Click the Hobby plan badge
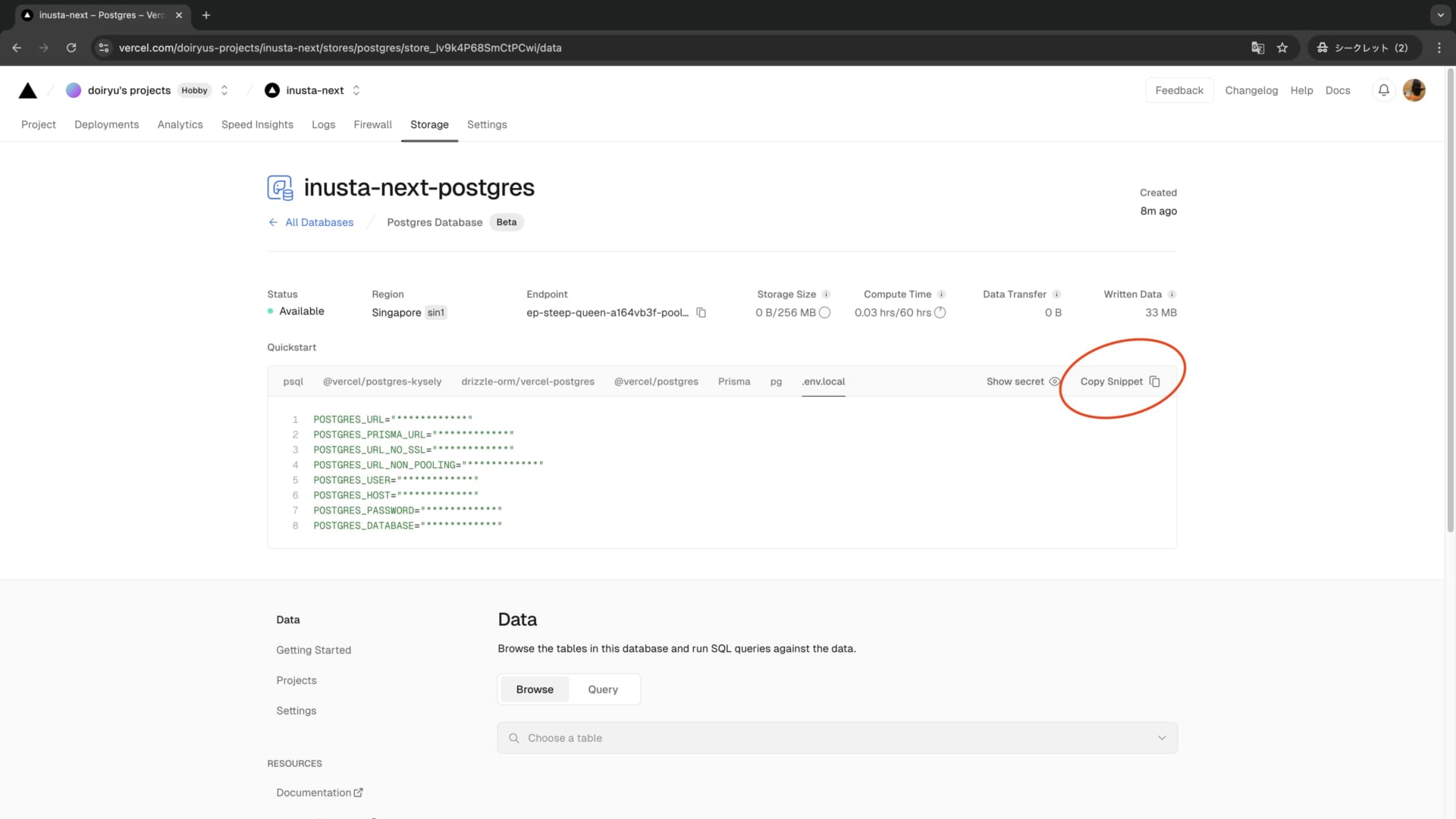1456x819 pixels. pos(194,90)
